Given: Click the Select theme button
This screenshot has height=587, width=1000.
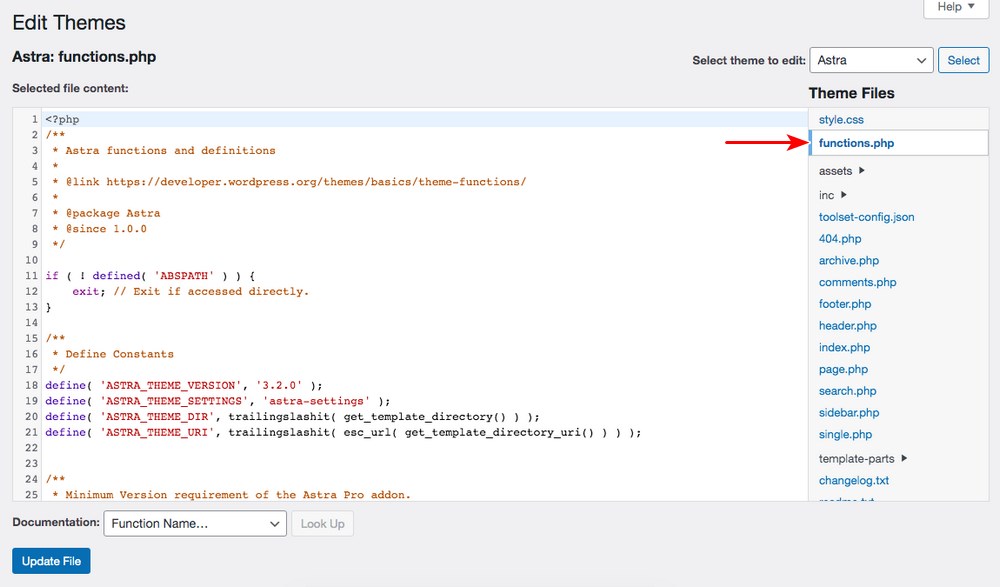Looking at the screenshot, I should point(963,60).
